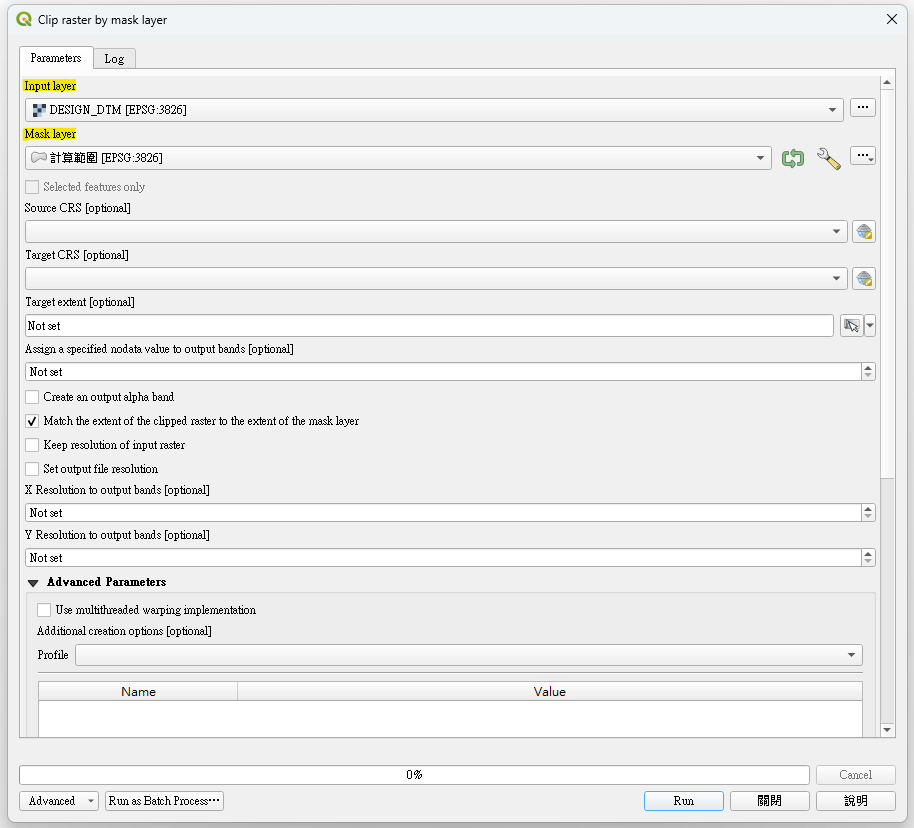Open mask layer advanced options wrench icon
This screenshot has height=828, width=914.
pos(828,158)
